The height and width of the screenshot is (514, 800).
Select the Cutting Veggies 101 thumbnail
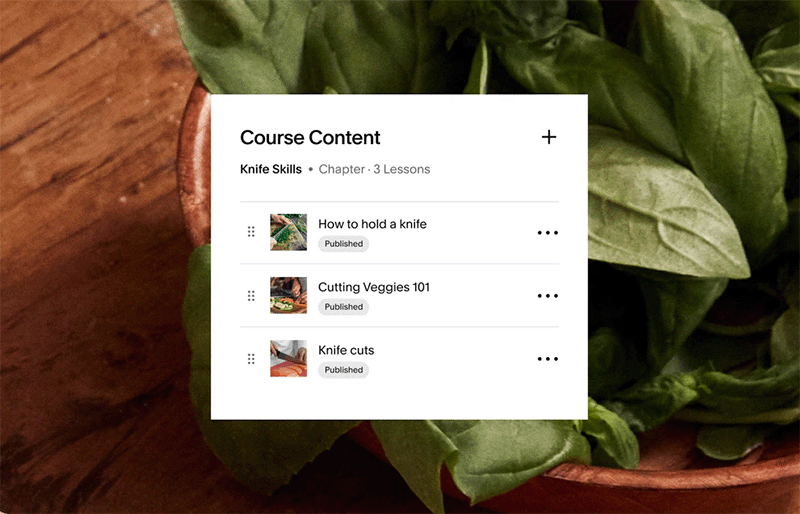tap(288, 295)
